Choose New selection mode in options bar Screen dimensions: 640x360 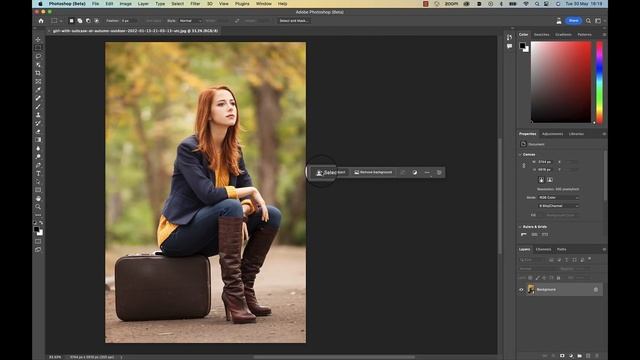click(71, 21)
